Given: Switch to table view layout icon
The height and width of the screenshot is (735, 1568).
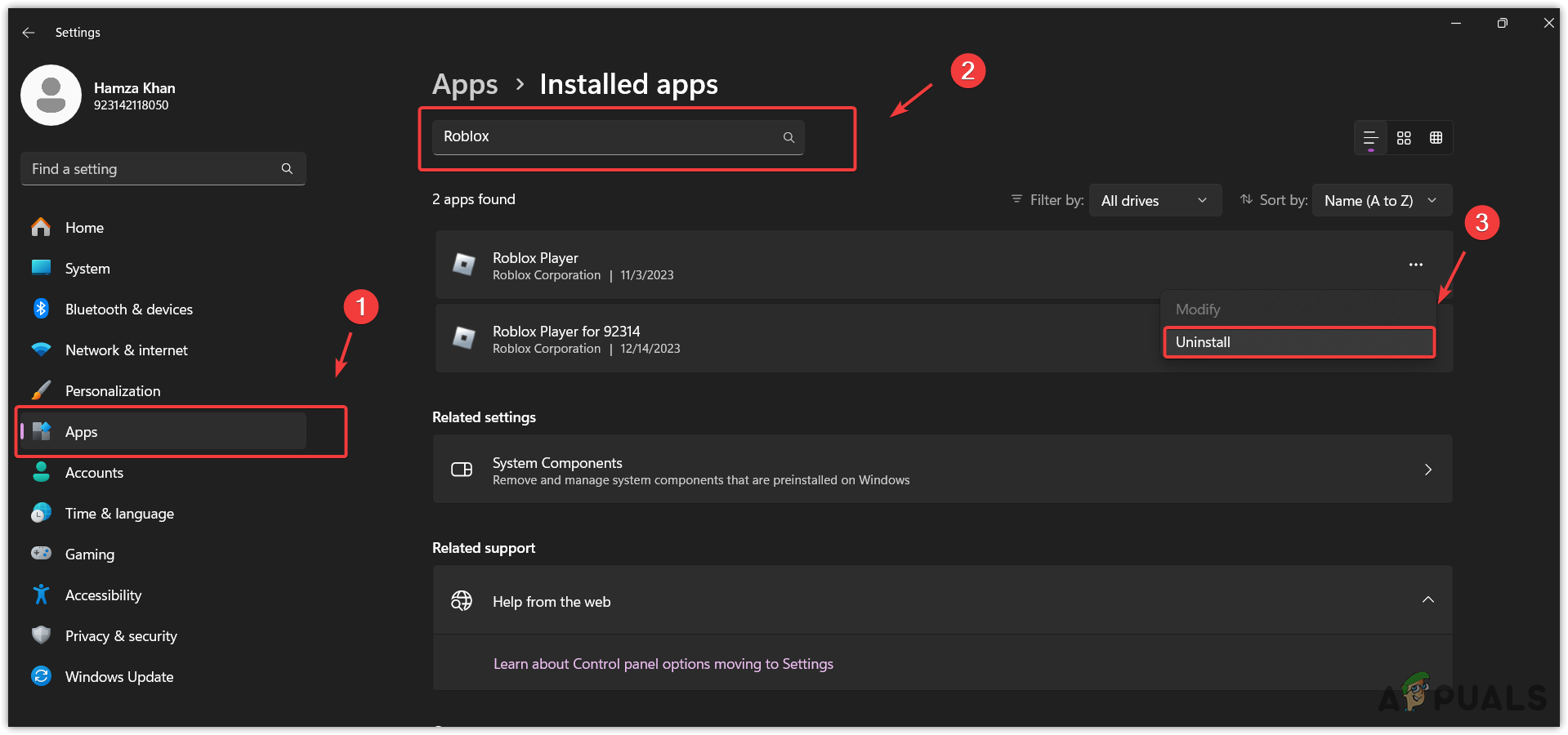Looking at the screenshot, I should pos(1436,138).
